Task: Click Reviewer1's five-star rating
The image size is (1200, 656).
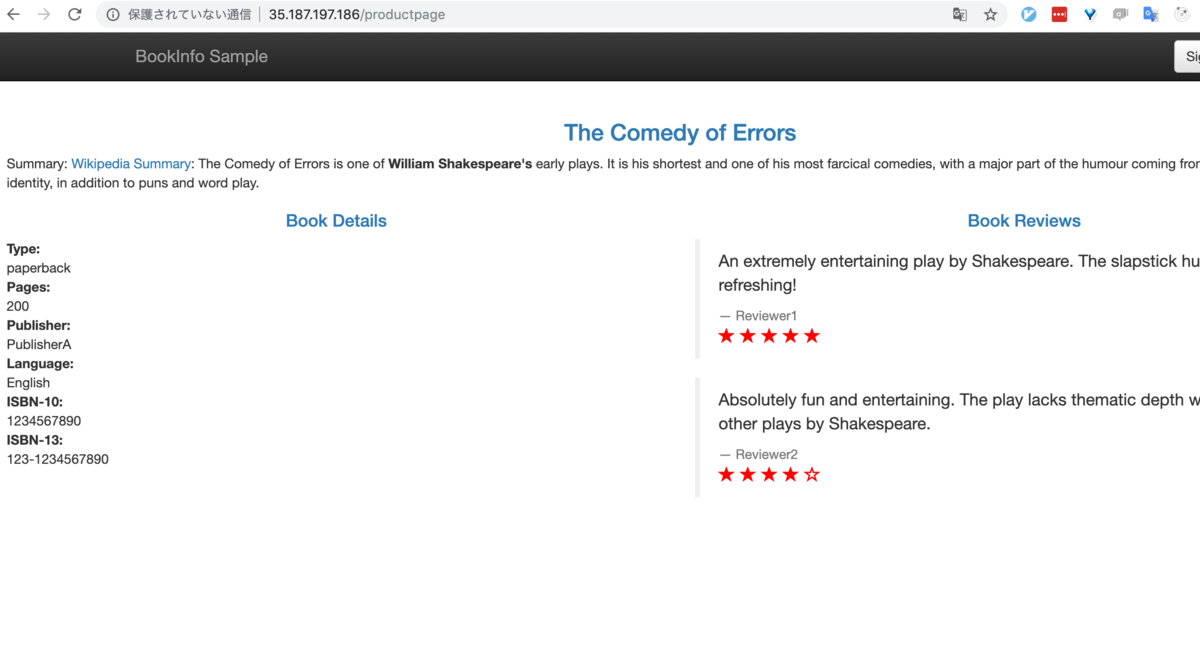Action: click(x=769, y=336)
